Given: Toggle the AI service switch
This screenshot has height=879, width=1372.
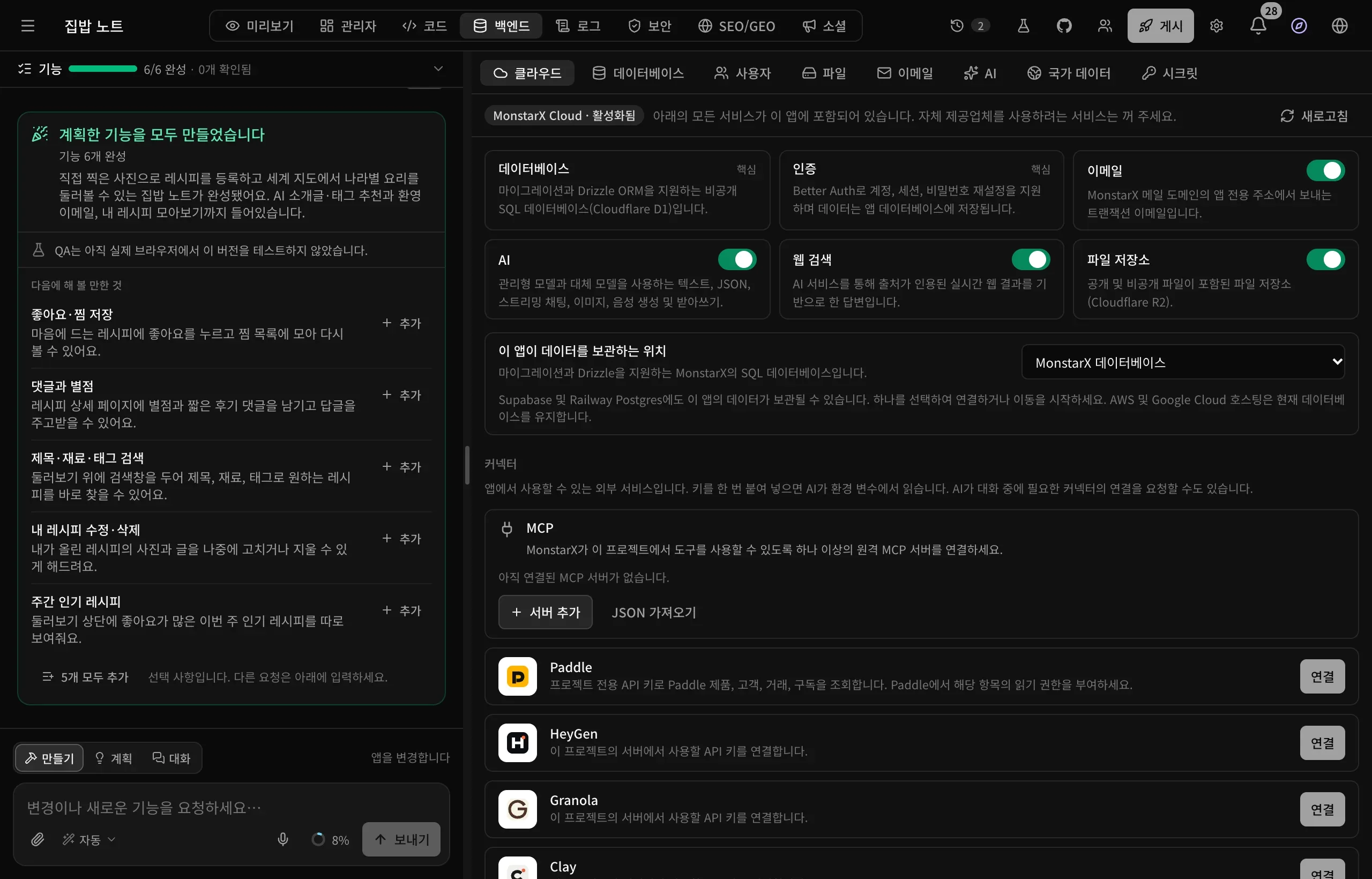Looking at the screenshot, I should pos(737,259).
